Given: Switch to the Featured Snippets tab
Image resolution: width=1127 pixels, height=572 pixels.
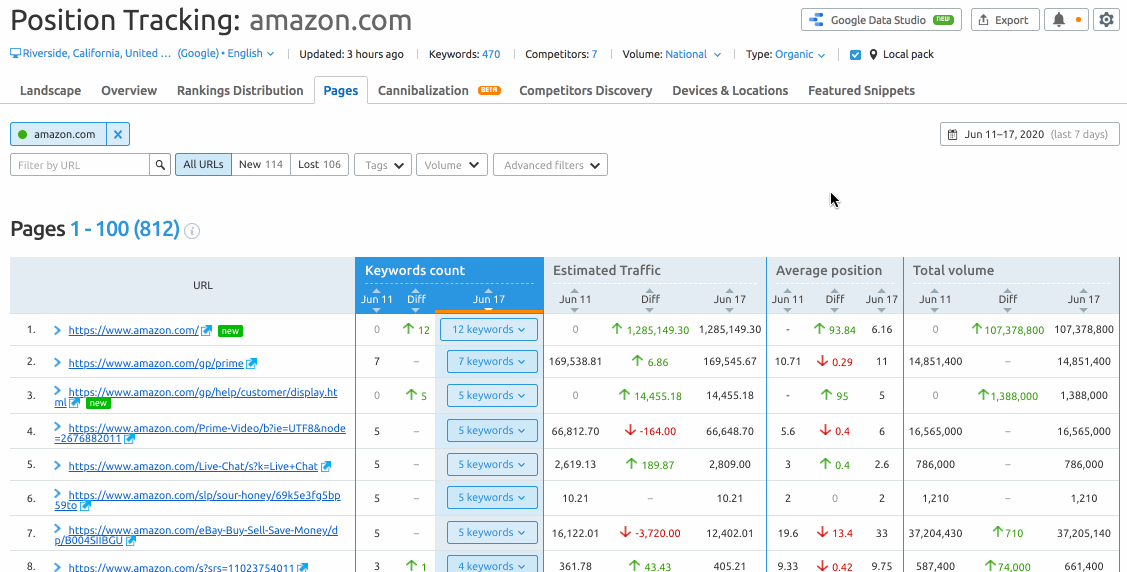Looking at the screenshot, I should coord(861,91).
